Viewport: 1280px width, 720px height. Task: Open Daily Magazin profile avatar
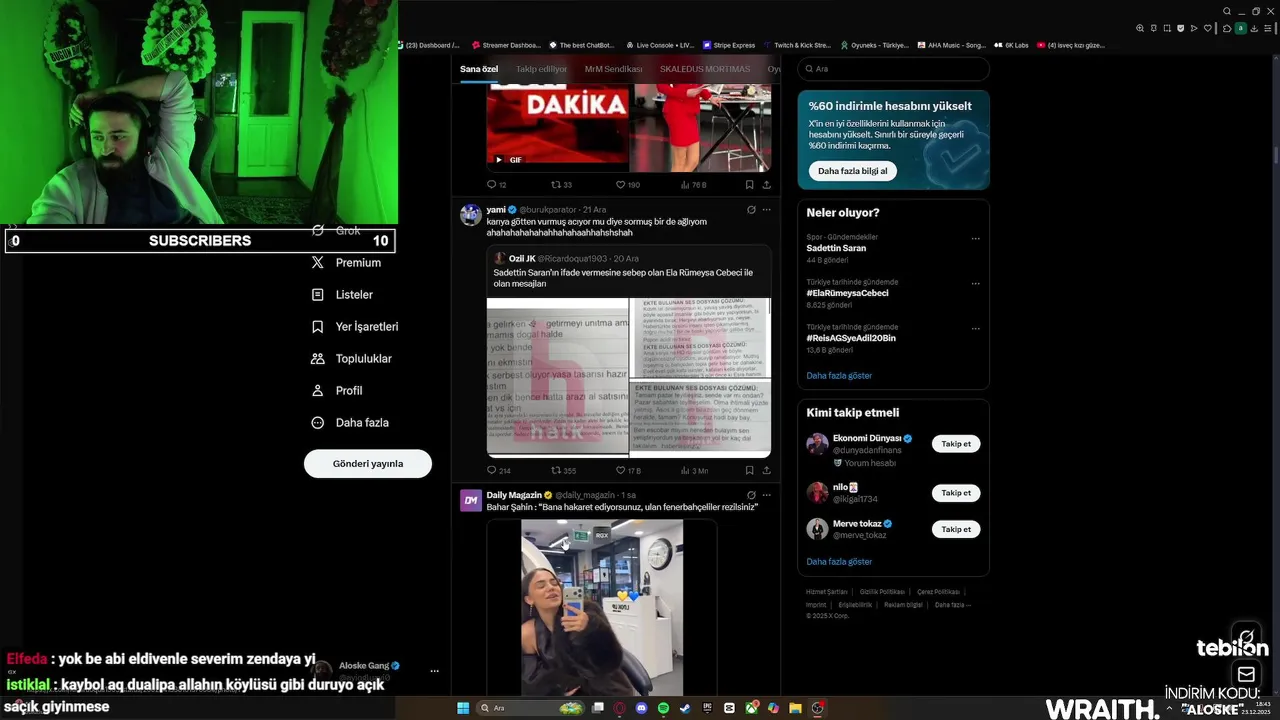[471, 501]
